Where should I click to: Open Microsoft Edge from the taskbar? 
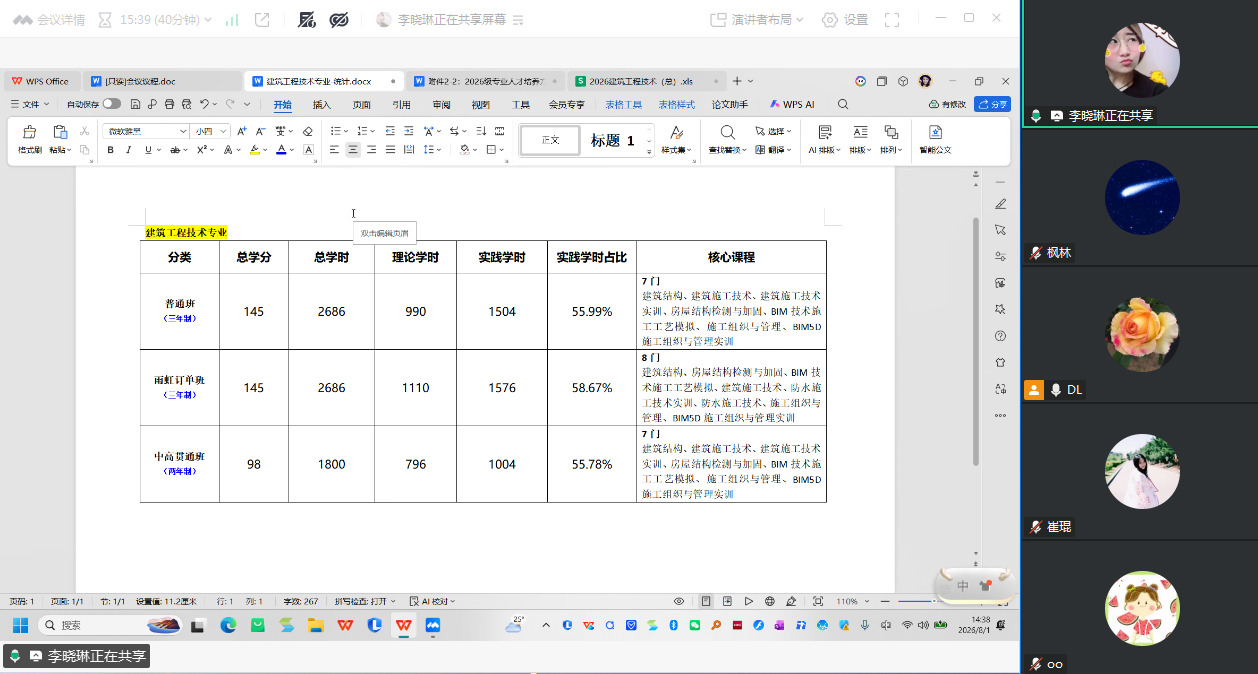[x=227, y=625]
